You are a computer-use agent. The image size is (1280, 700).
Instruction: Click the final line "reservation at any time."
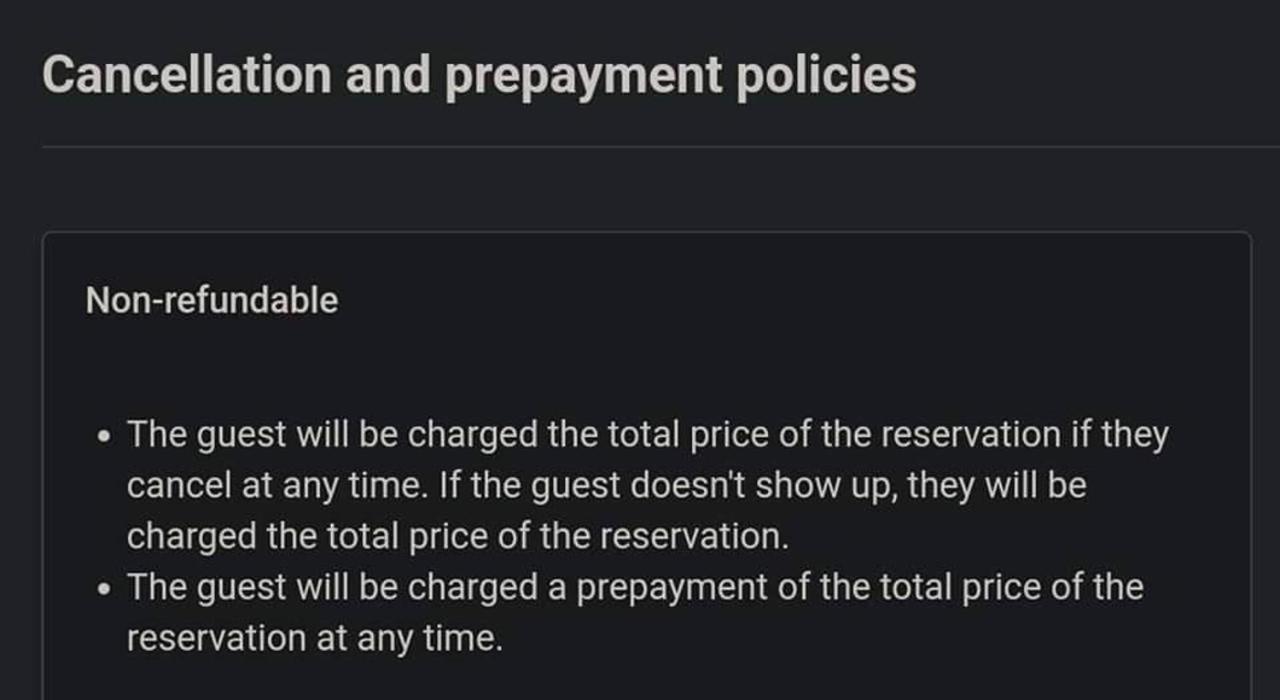314,638
